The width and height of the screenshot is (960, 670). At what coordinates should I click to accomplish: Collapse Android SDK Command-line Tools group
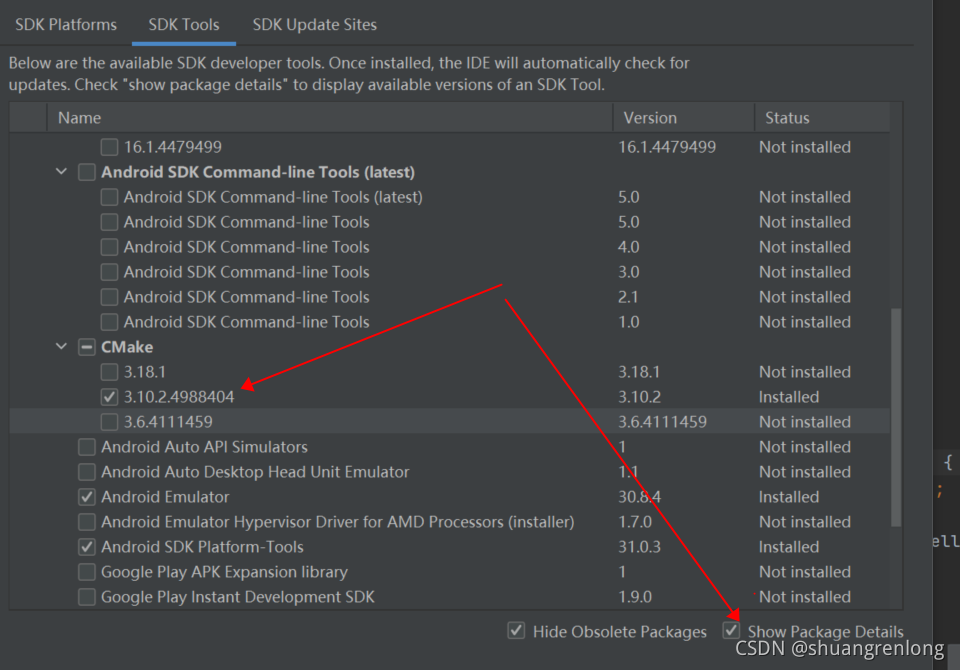click(x=62, y=172)
